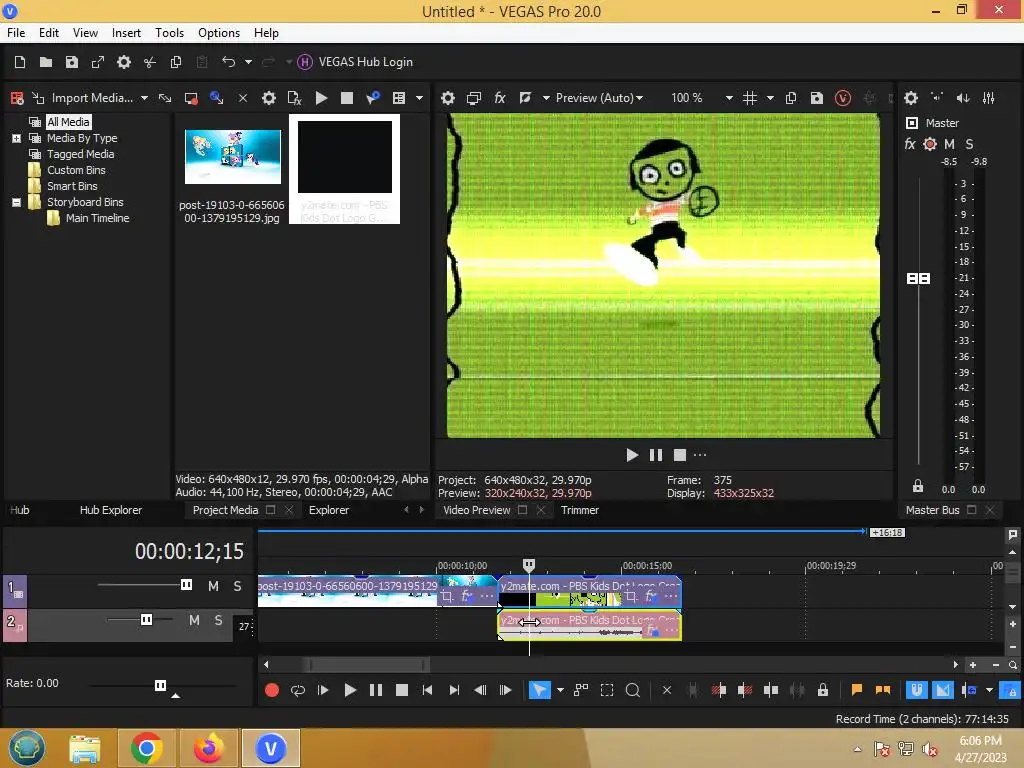Screen dimensions: 1024x768
Task: Open the Project Media views dropdown arrow
Action: (419, 98)
